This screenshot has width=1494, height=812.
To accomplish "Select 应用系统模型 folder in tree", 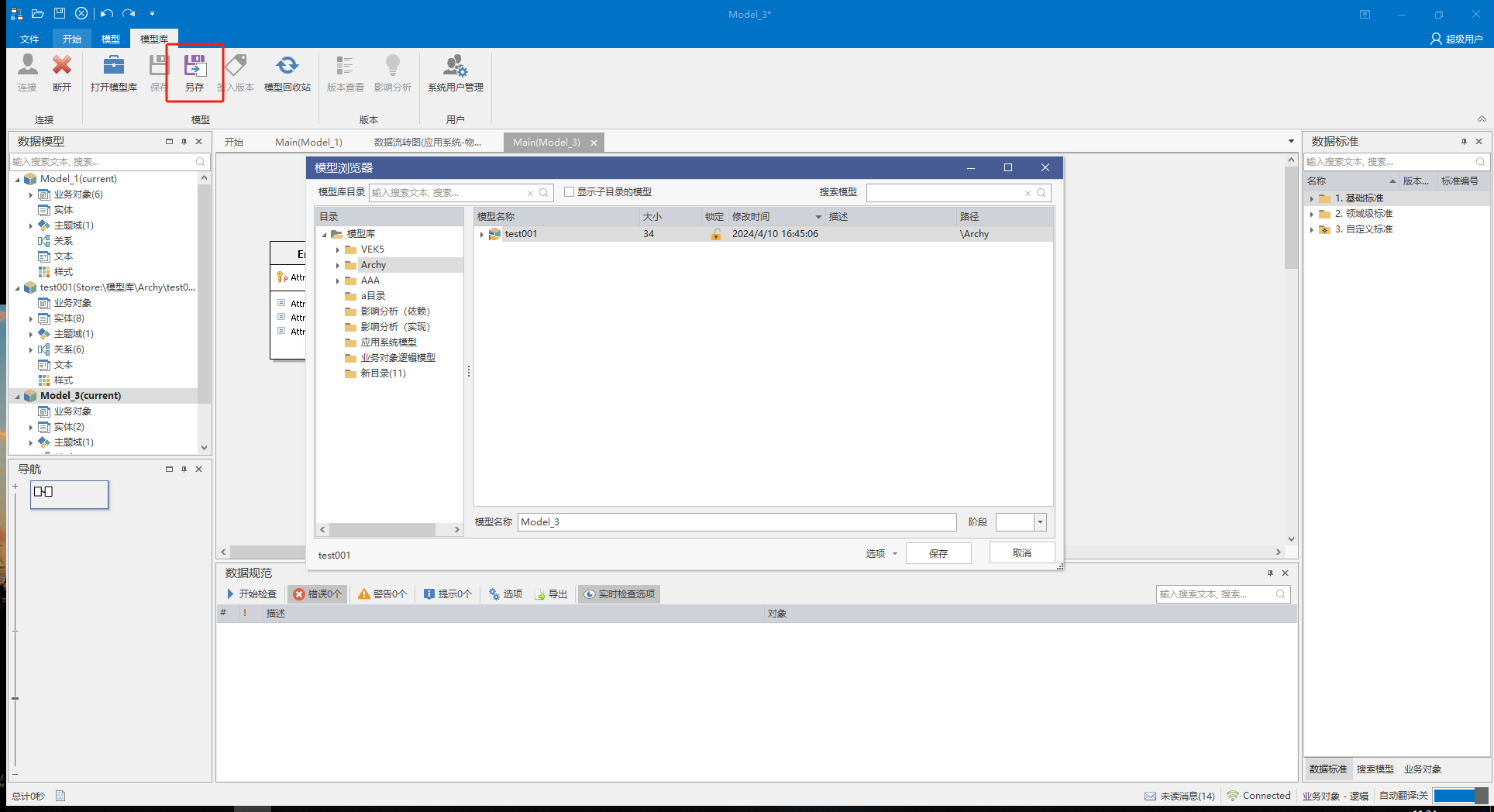I will 388,342.
